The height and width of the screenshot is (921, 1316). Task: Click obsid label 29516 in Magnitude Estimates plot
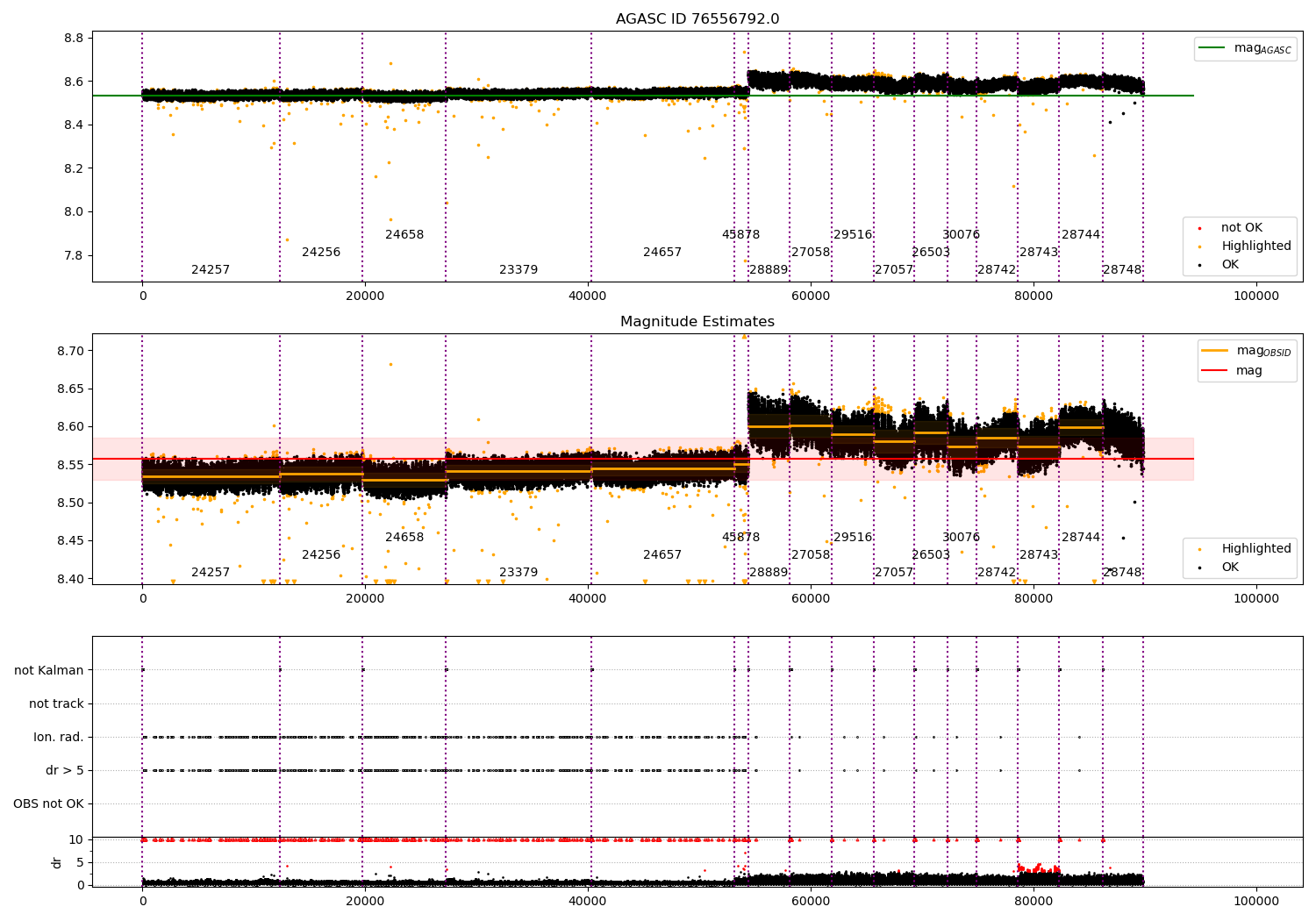[x=853, y=537]
